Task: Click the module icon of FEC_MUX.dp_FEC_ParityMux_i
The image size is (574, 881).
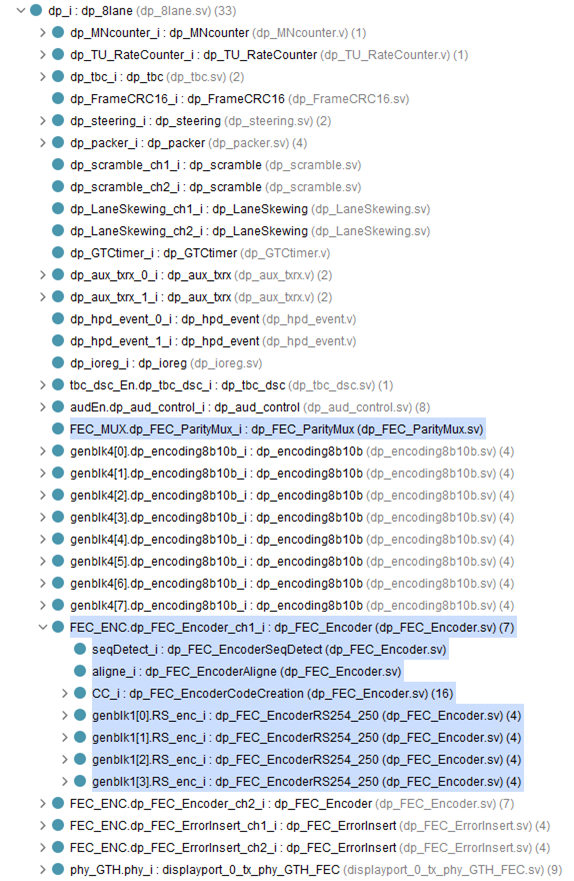Action: [x=58, y=429]
